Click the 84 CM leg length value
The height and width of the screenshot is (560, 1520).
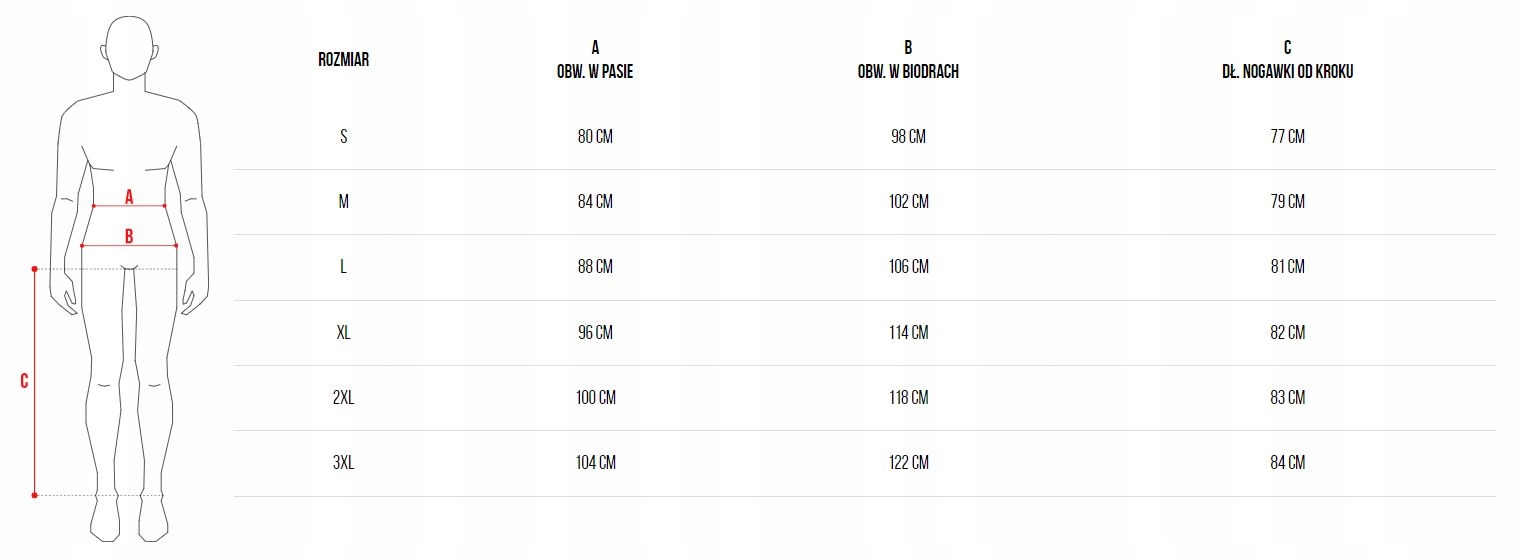point(1288,463)
